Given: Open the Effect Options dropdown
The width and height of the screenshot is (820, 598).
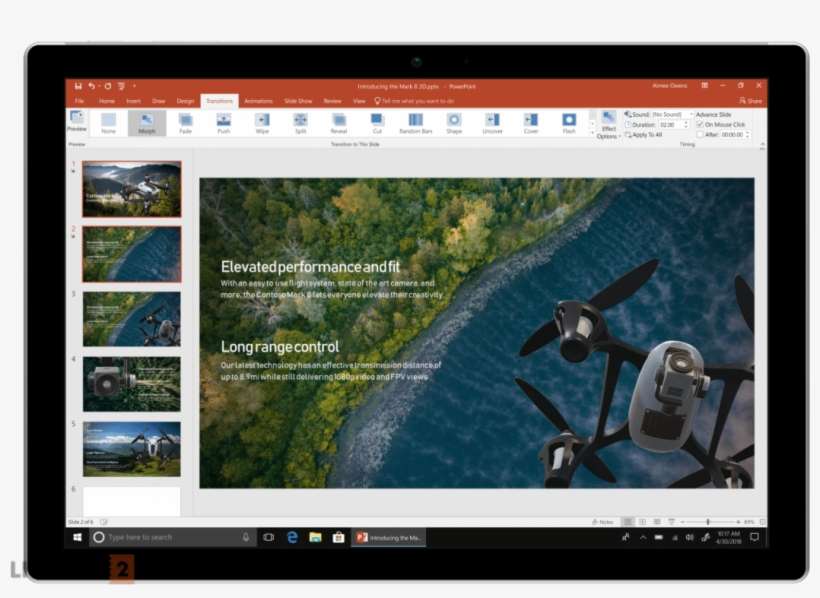Looking at the screenshot, I should [607, 125].
